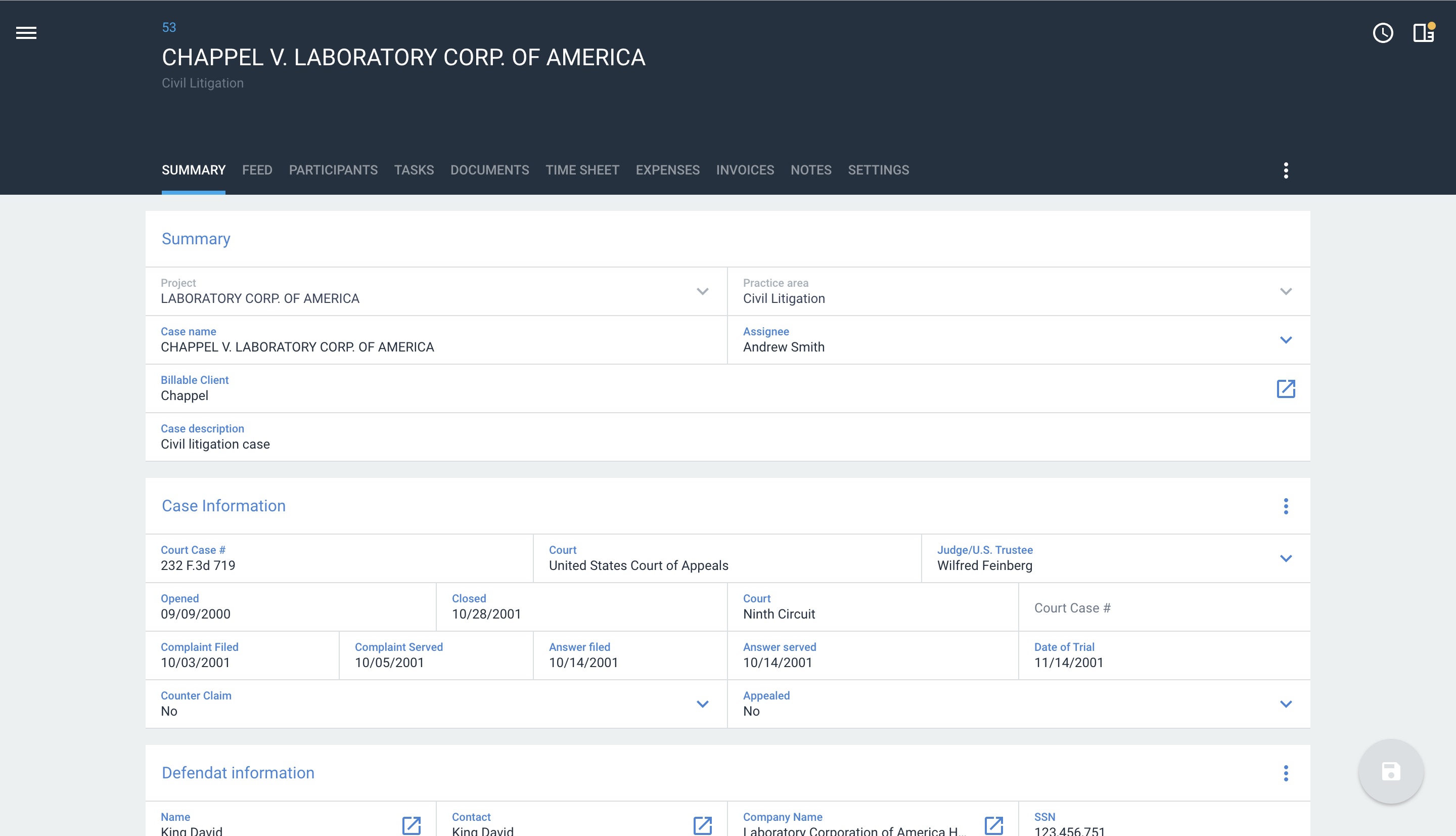Go to the Time Sheet tab
The height and width of the screenshot is (836, 1456).
click(x=582, y=170)
